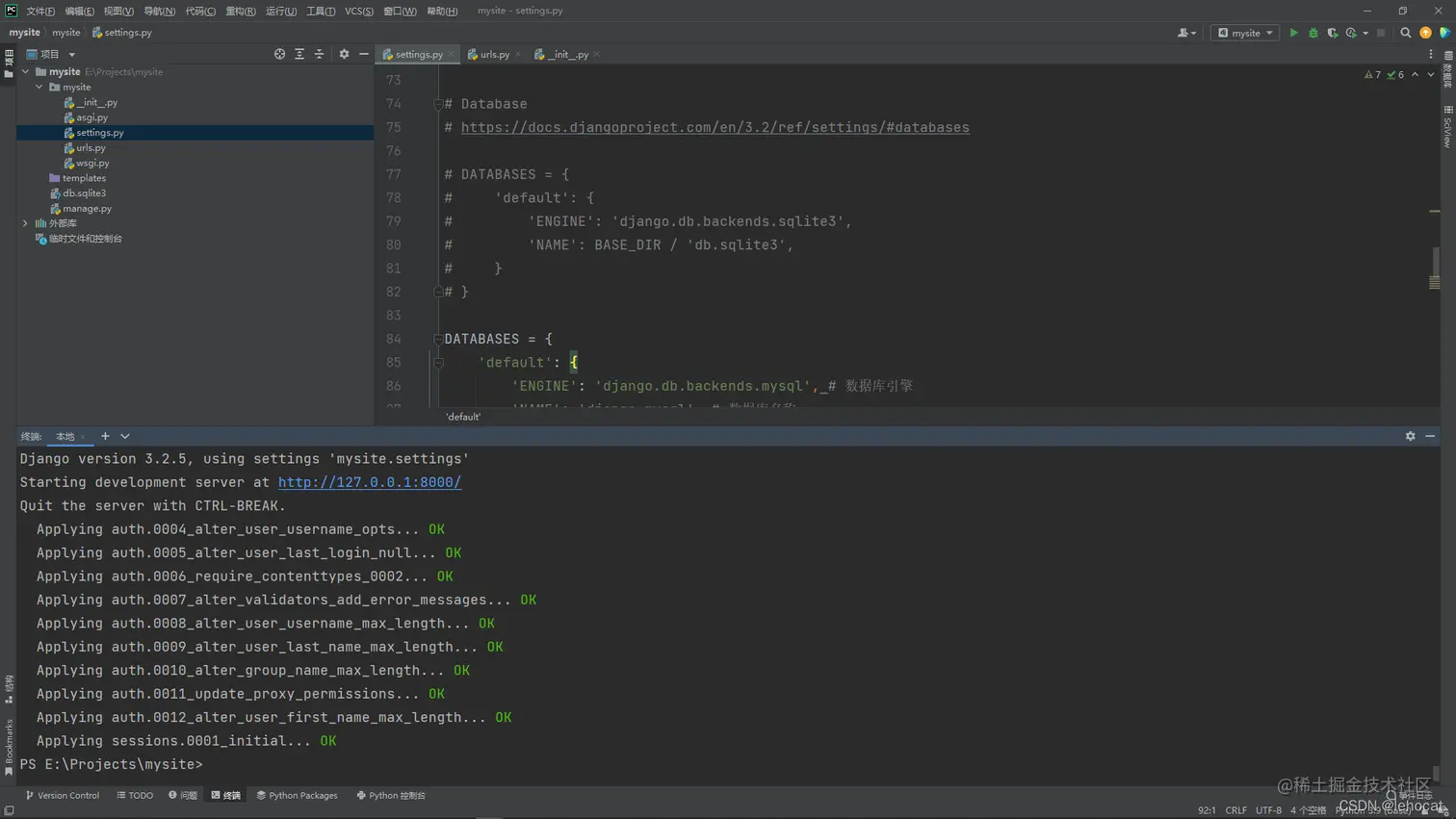
Task: Open the TODO tool window
Action: pyautogui.click(x=135, y=796)
